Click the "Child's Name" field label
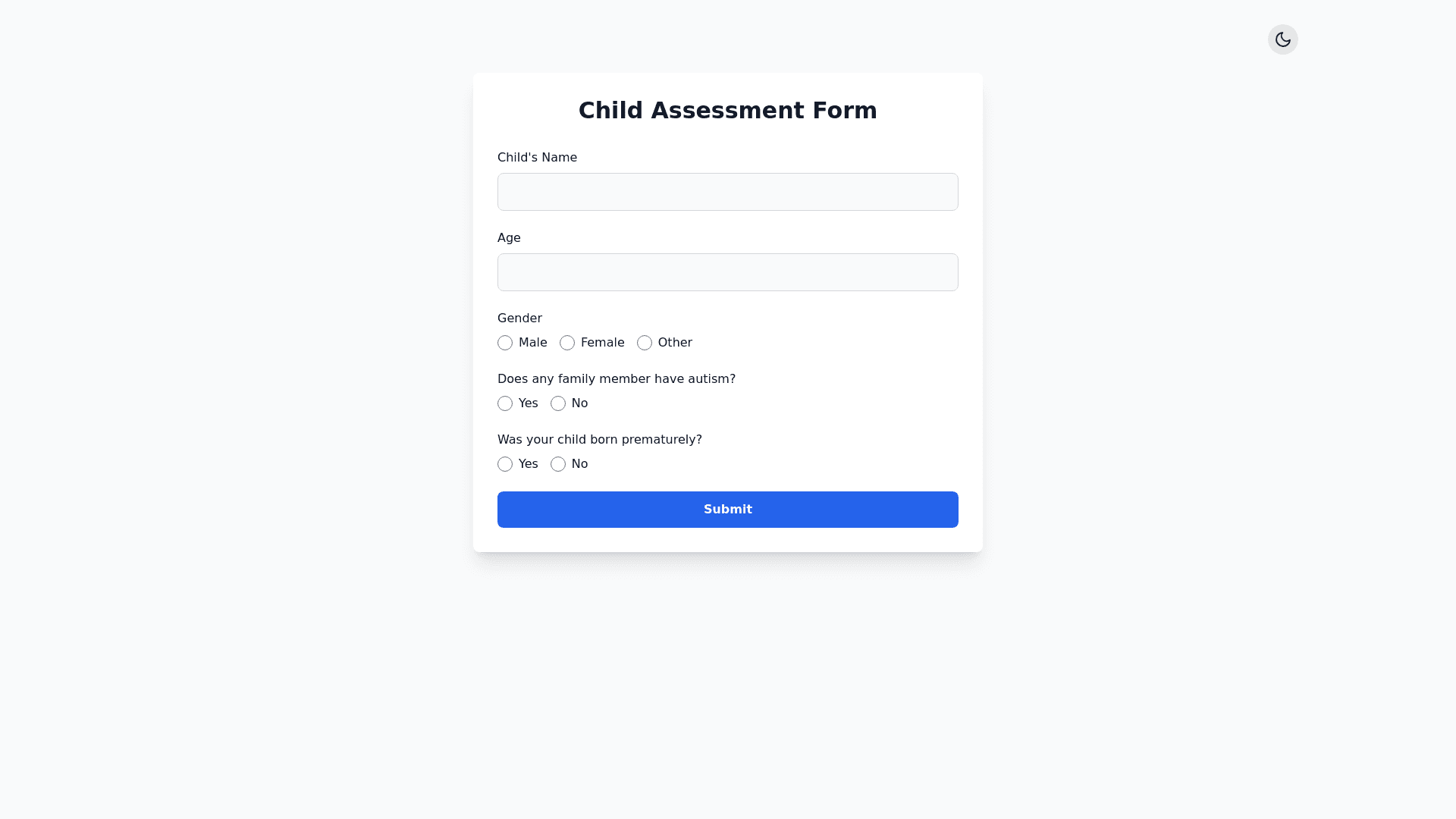This screenshot has height=819, width=1456. pyautogui.click(x=537, y=158)
